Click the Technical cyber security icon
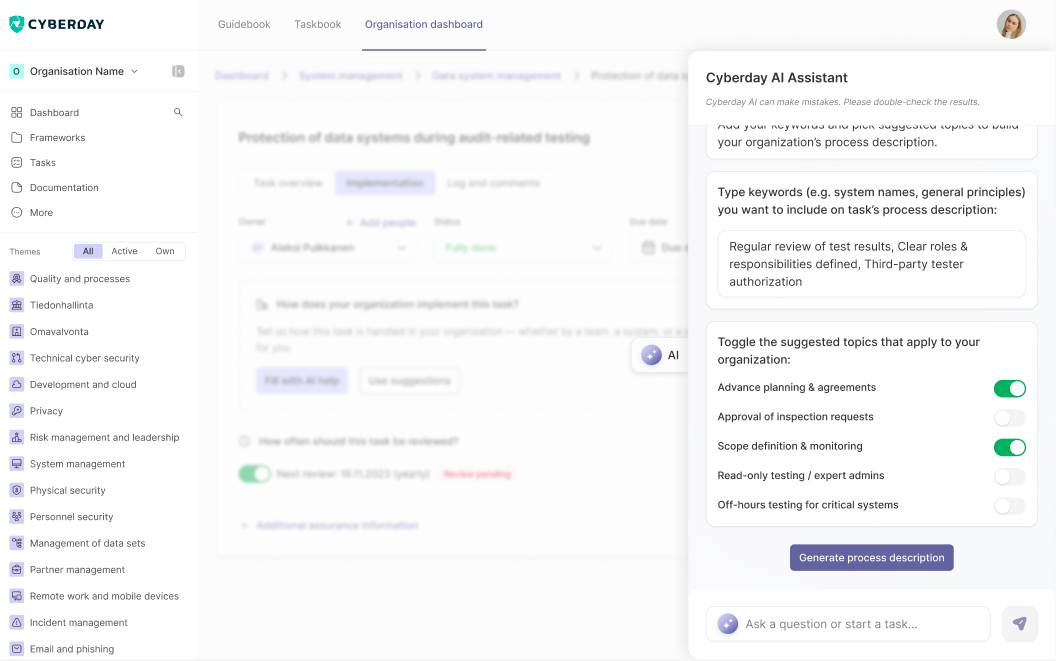The image size is (1056, 661). [17, 358]
